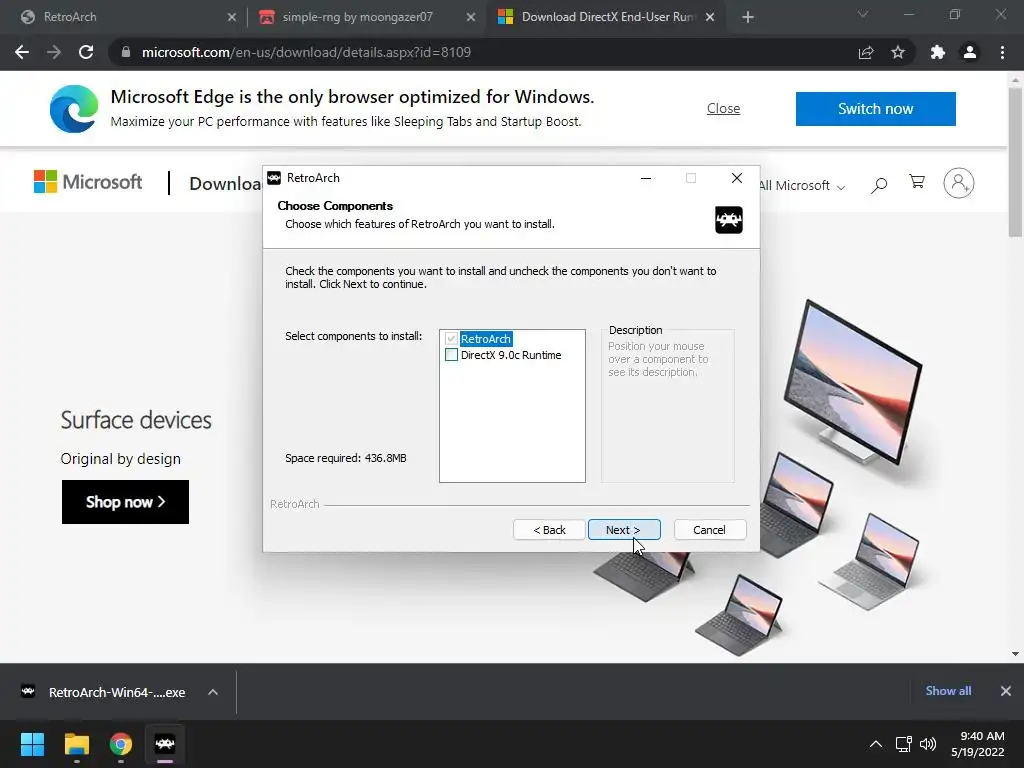Close the RetroArch browser tab
This screenshot has height=768, width=1024.
point(232,18)
